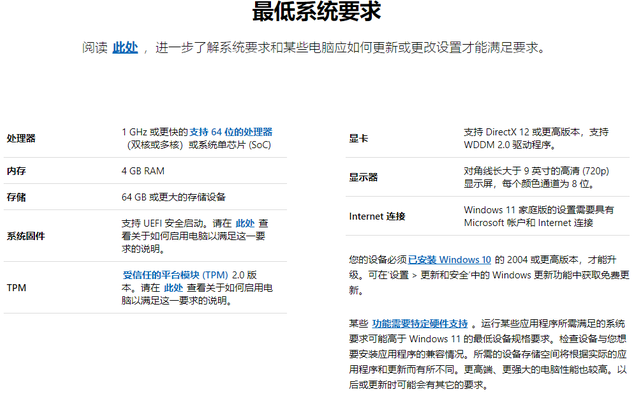Click the 64 GB 或更大的存储设备 value
Viewport: 641px width, 395px height.
173,197
